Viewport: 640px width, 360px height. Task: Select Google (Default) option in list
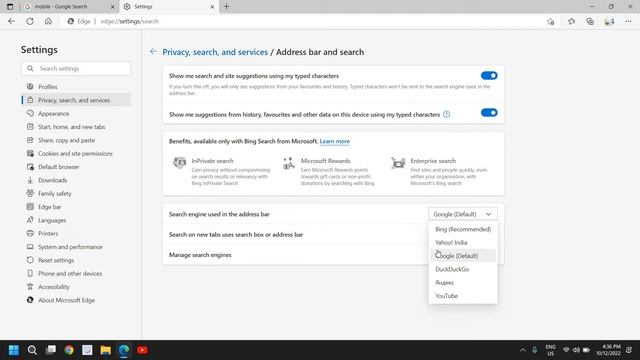tap(463, 256)
